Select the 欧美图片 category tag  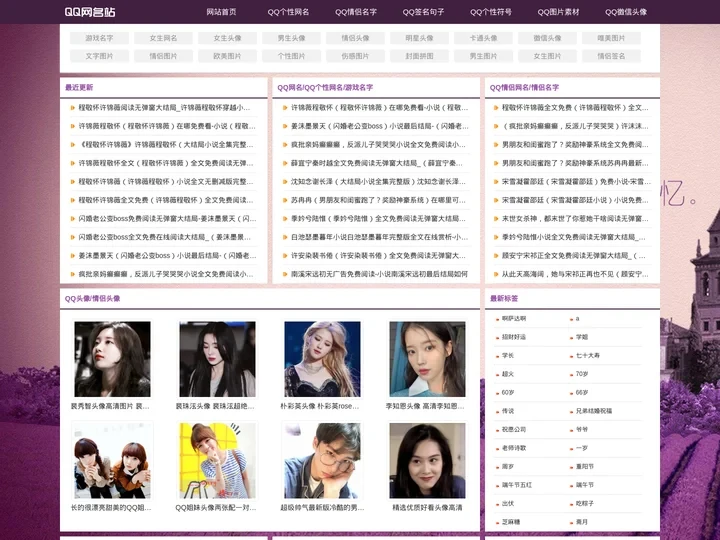[227, 56]
